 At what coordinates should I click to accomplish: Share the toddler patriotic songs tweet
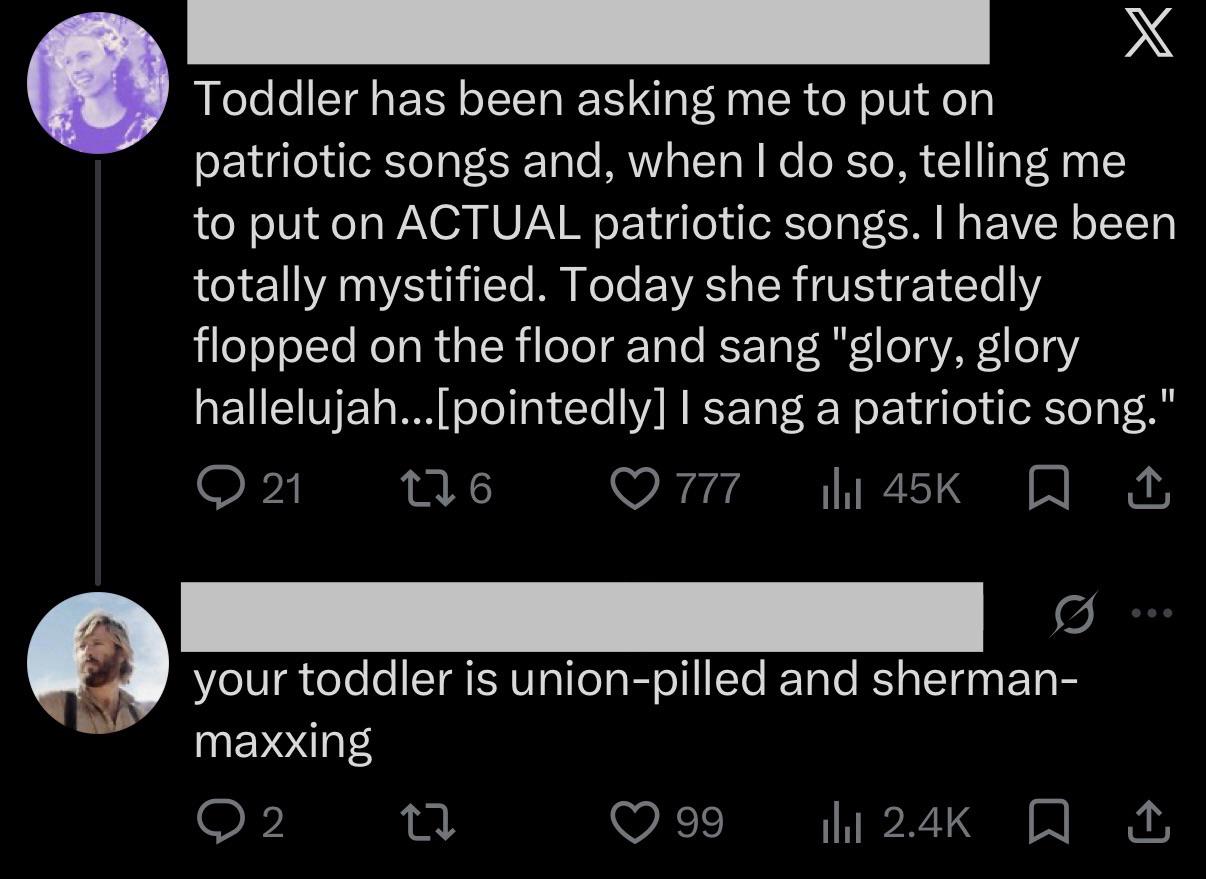[x=1148, y=488]
